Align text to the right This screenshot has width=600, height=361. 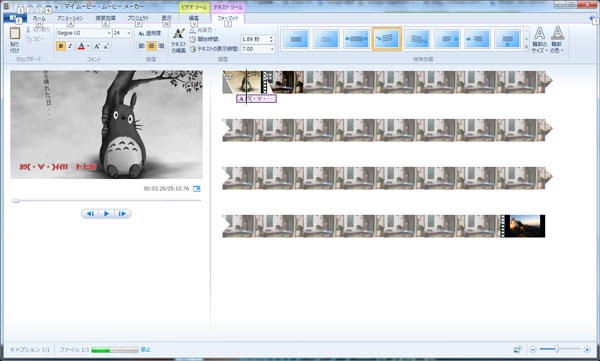(x=161, y=46)
